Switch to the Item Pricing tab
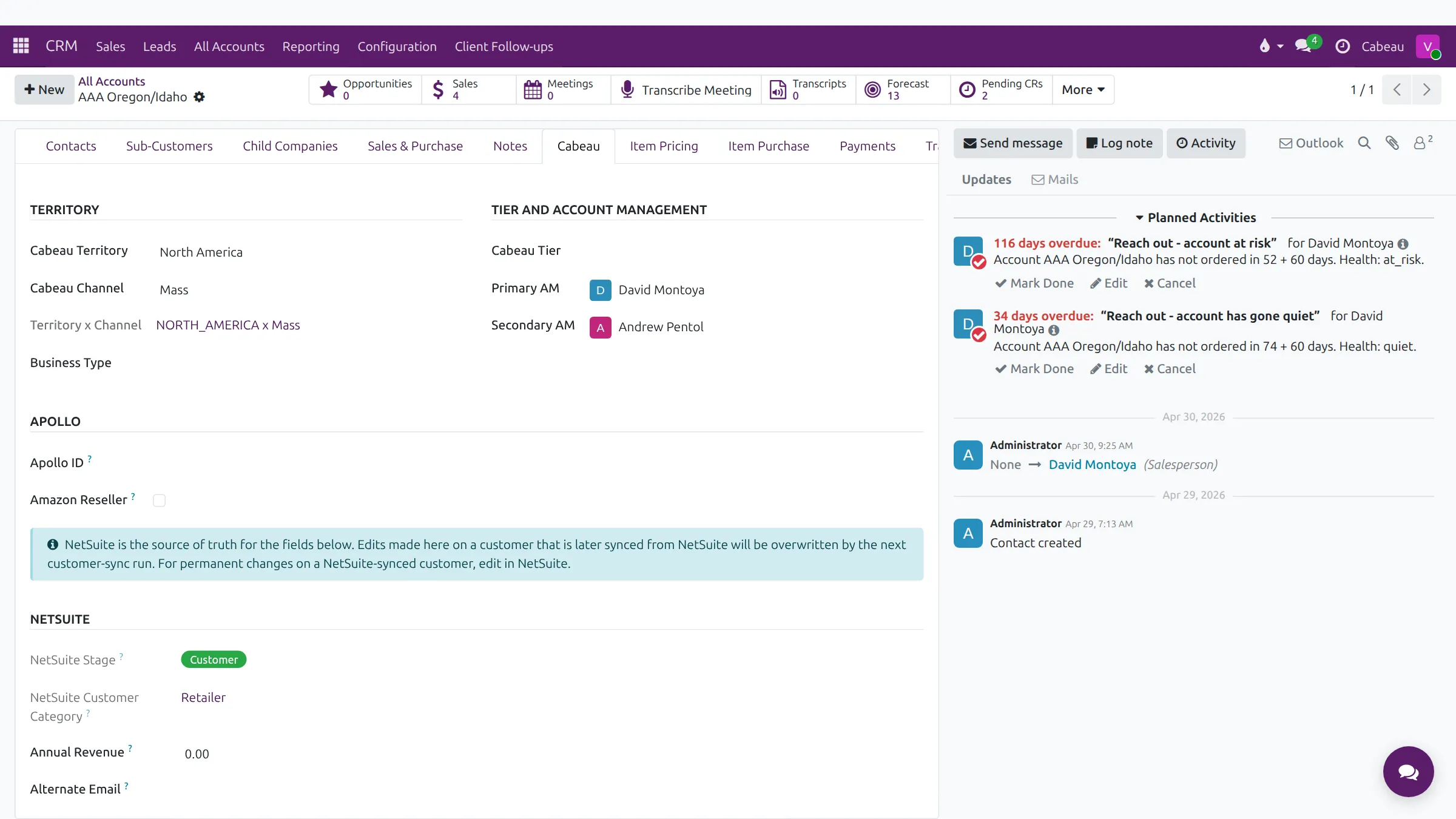The height and width of the screenshot is (819, 1456). (x=664, y=146)
